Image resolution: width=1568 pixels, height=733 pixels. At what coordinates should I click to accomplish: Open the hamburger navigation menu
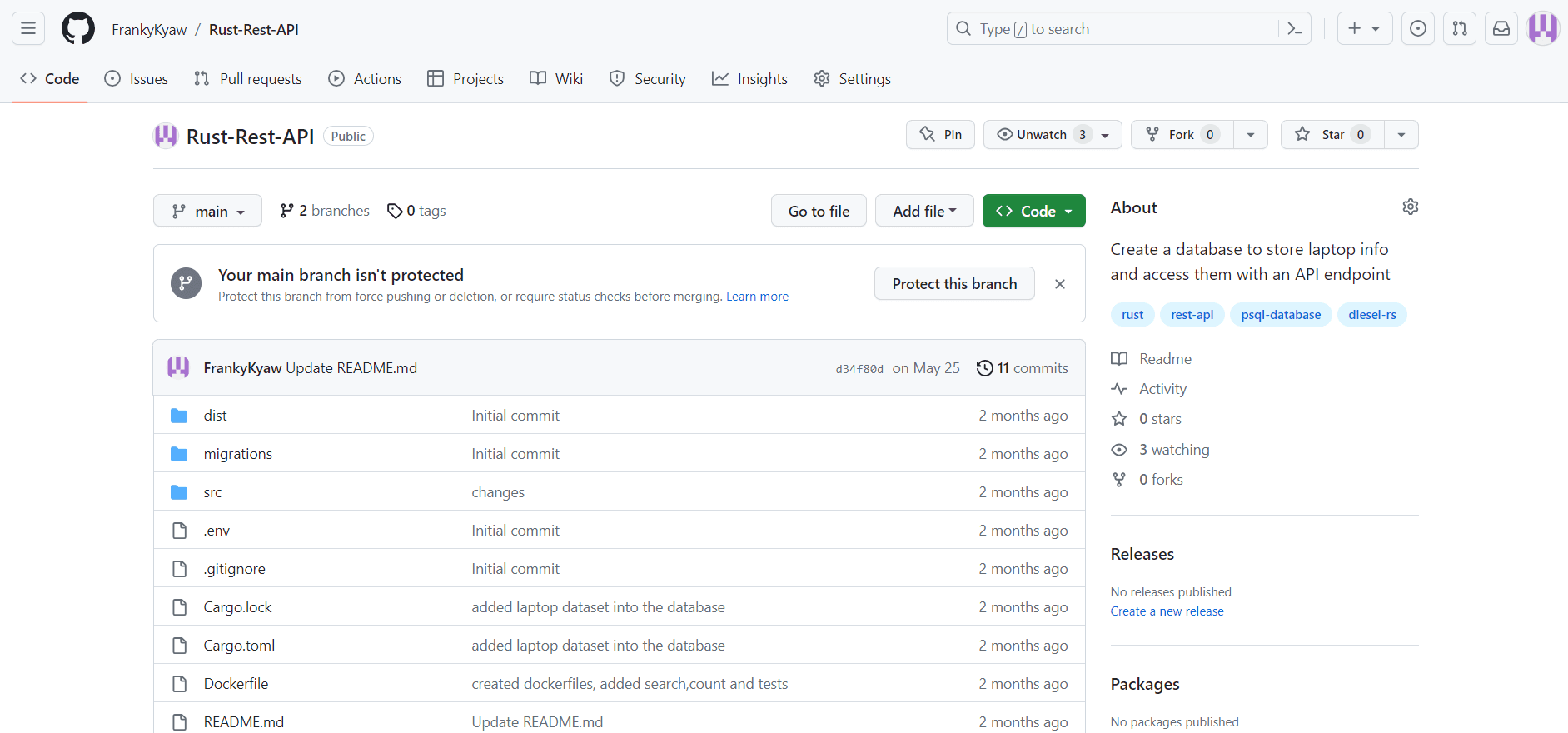[28, 29]
